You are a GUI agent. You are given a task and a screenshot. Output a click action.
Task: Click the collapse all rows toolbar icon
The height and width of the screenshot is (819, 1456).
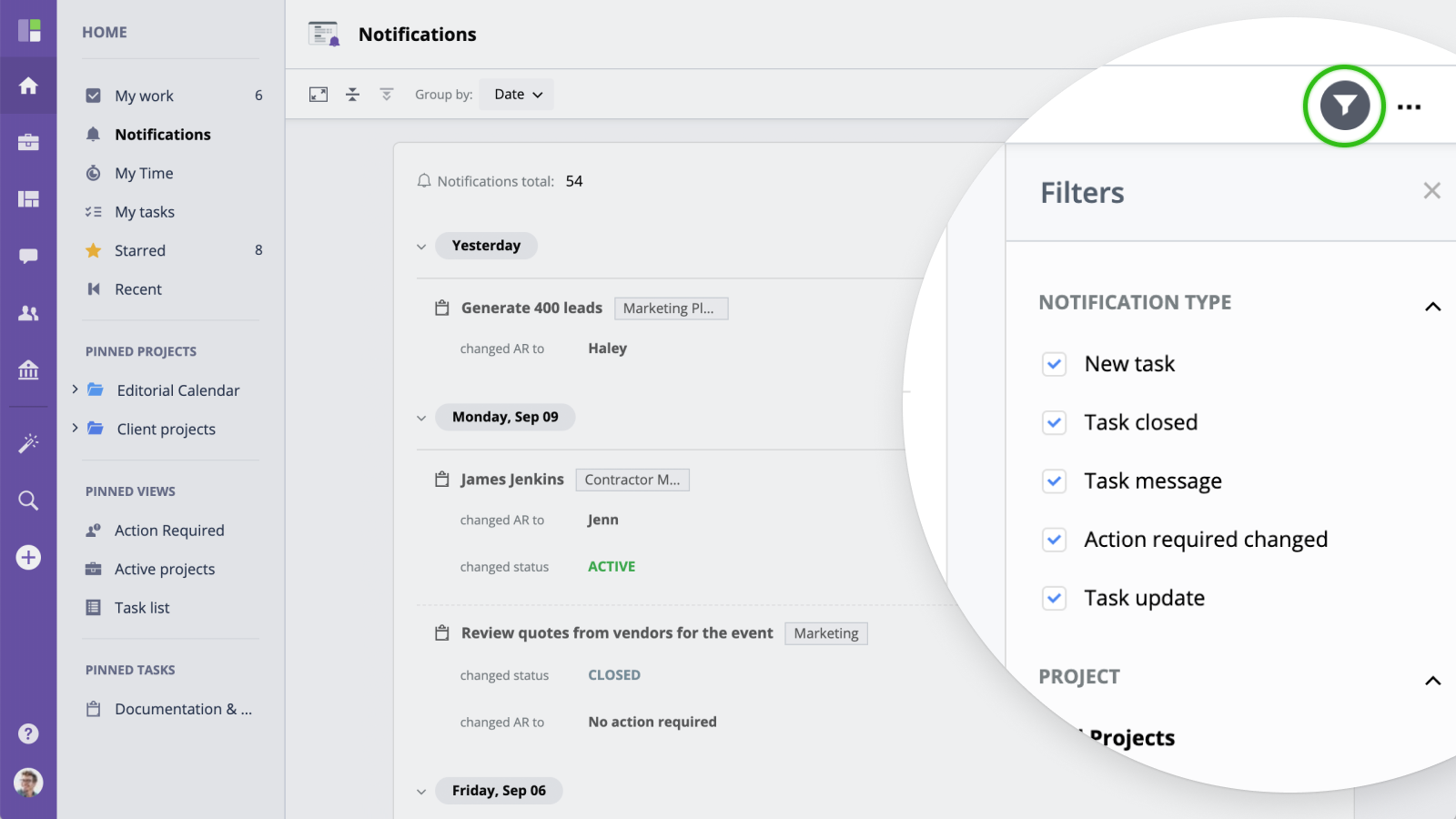[353, 95]
